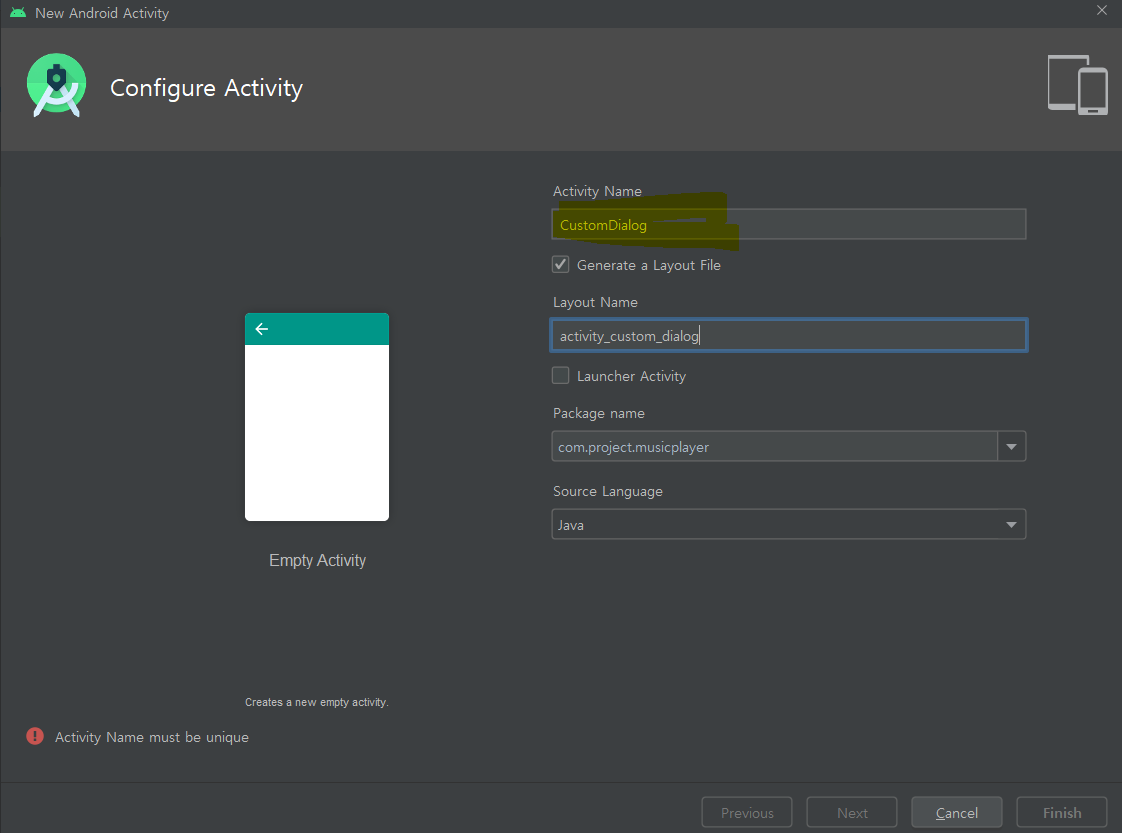Viewport: 1122px width, 833px height.
Task: Click the 'Creates a new empty activity.' description
Action: click(317, 702)
